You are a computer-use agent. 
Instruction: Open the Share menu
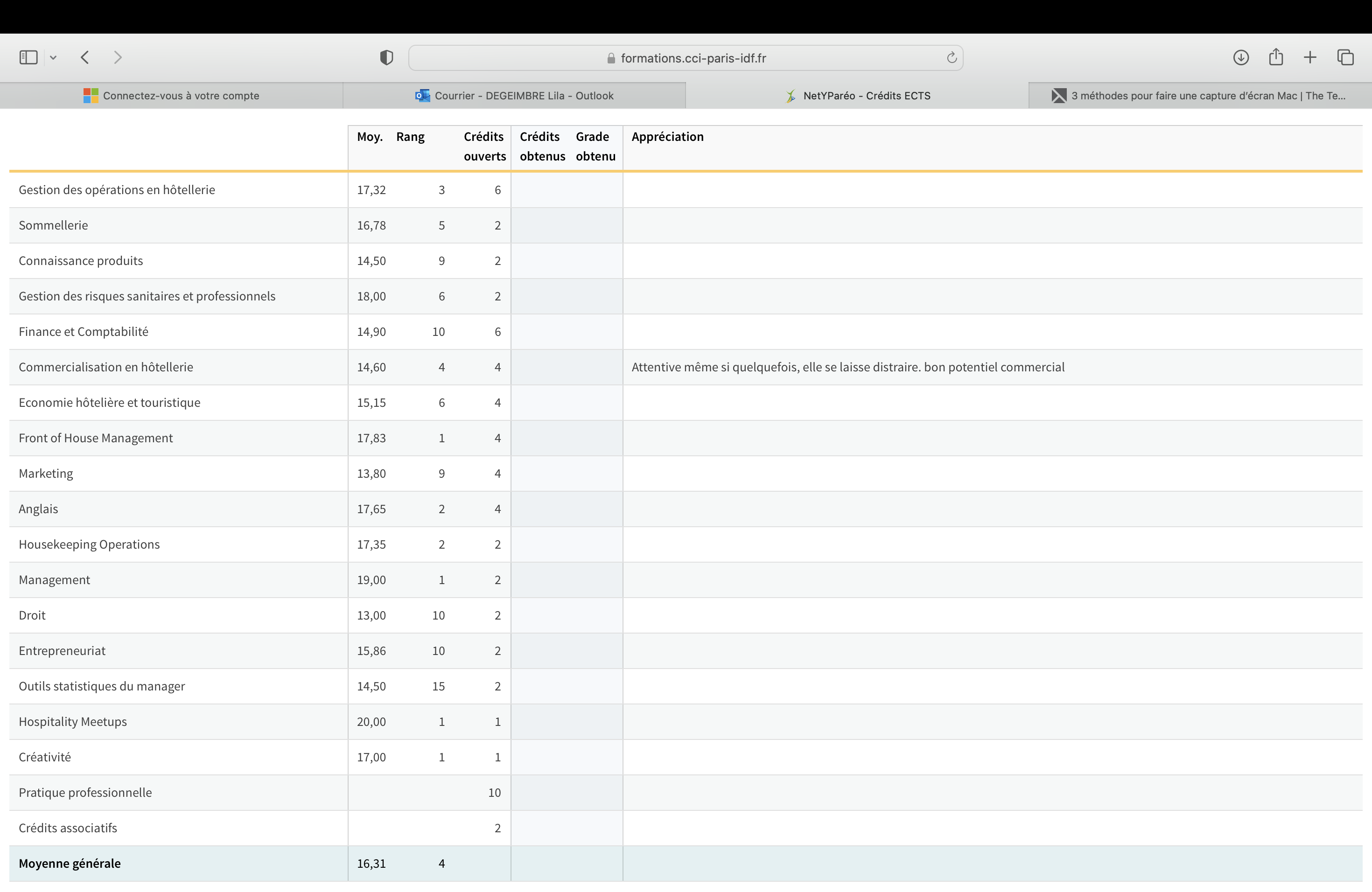[1276, 57]
